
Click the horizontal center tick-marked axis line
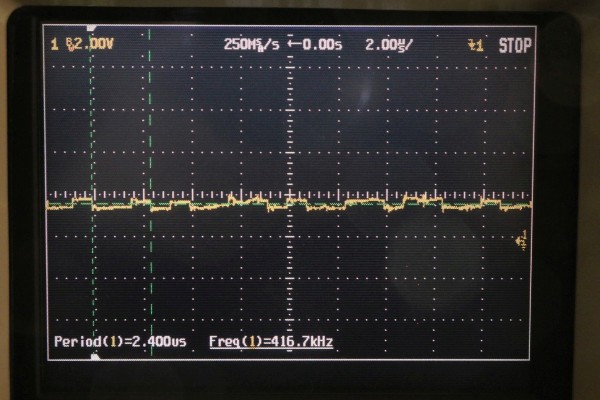(400, 195)
